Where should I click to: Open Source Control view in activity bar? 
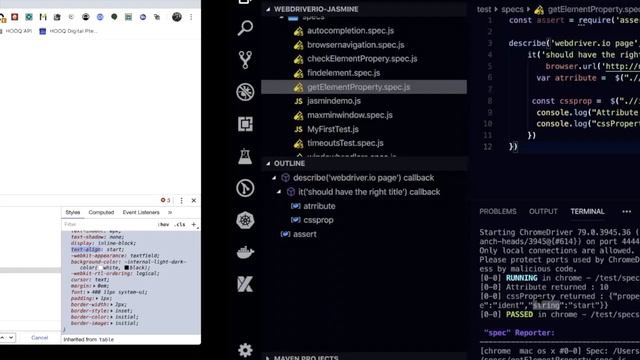click(245, 60)
